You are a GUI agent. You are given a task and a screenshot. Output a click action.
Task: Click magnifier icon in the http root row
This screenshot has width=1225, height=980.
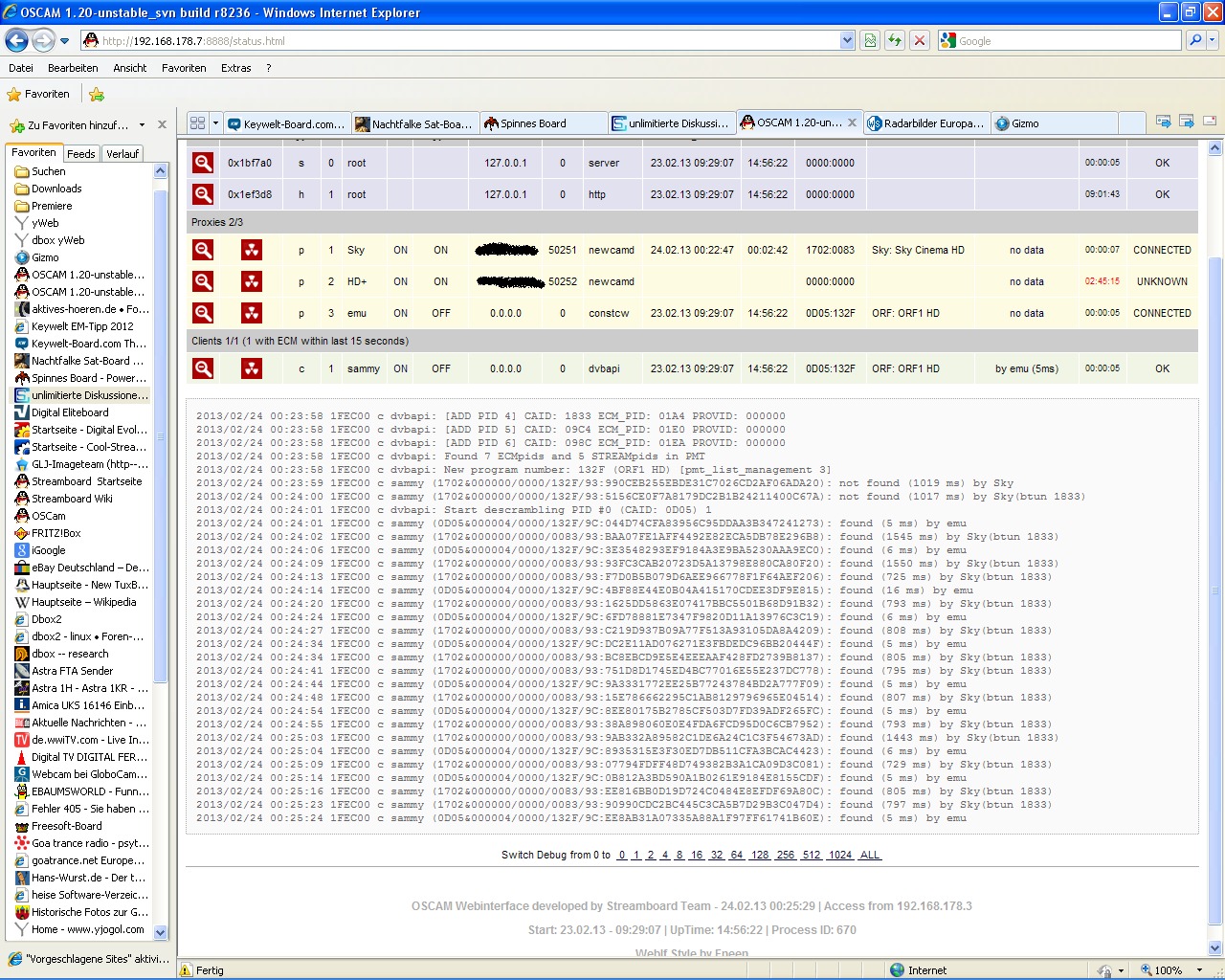[x=203, y=194]
